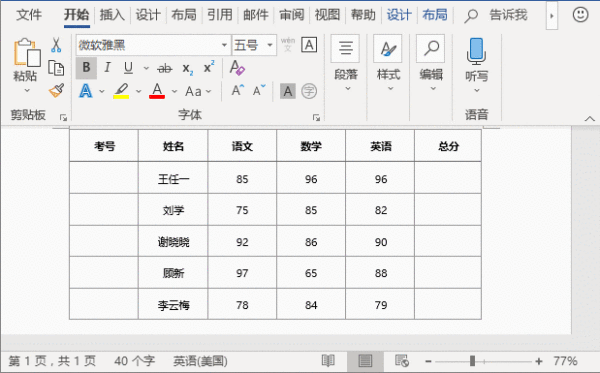Toggle Bold formatting button
The height and width of the screenshot is (373, 600).
click(x=86, y=68)
